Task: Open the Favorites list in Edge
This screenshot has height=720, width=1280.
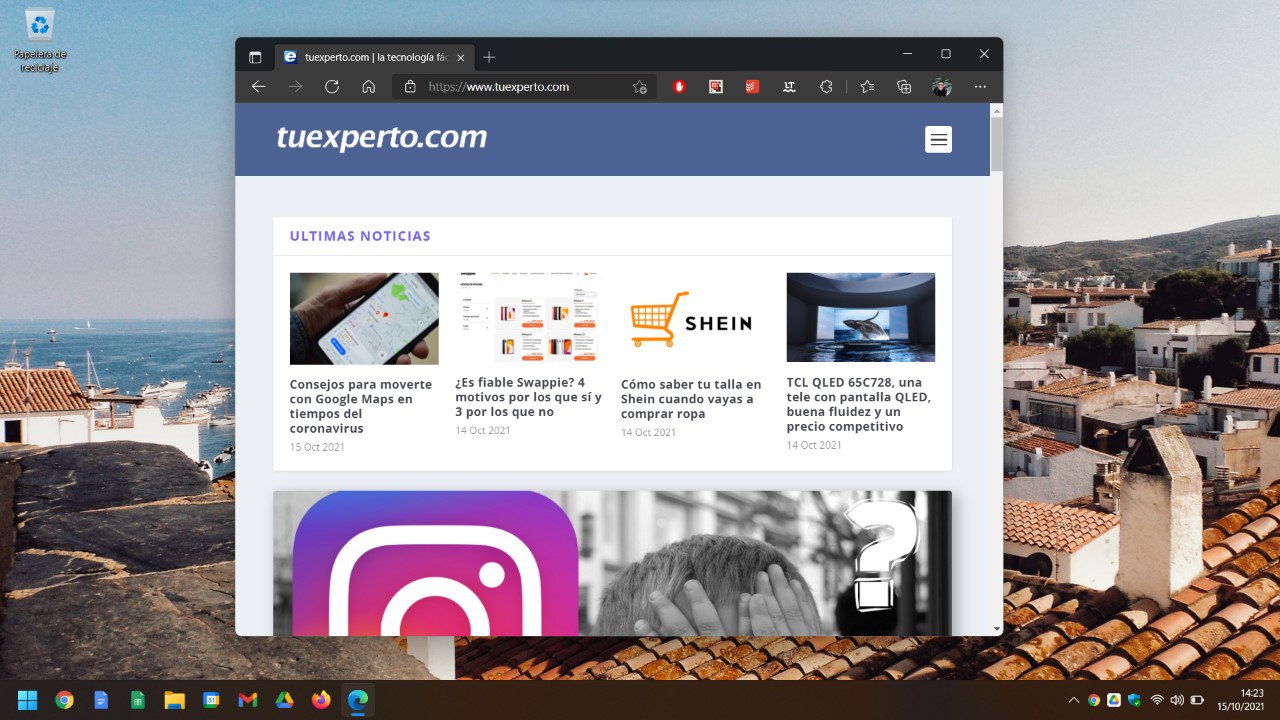Action: [x=867, y=87]
